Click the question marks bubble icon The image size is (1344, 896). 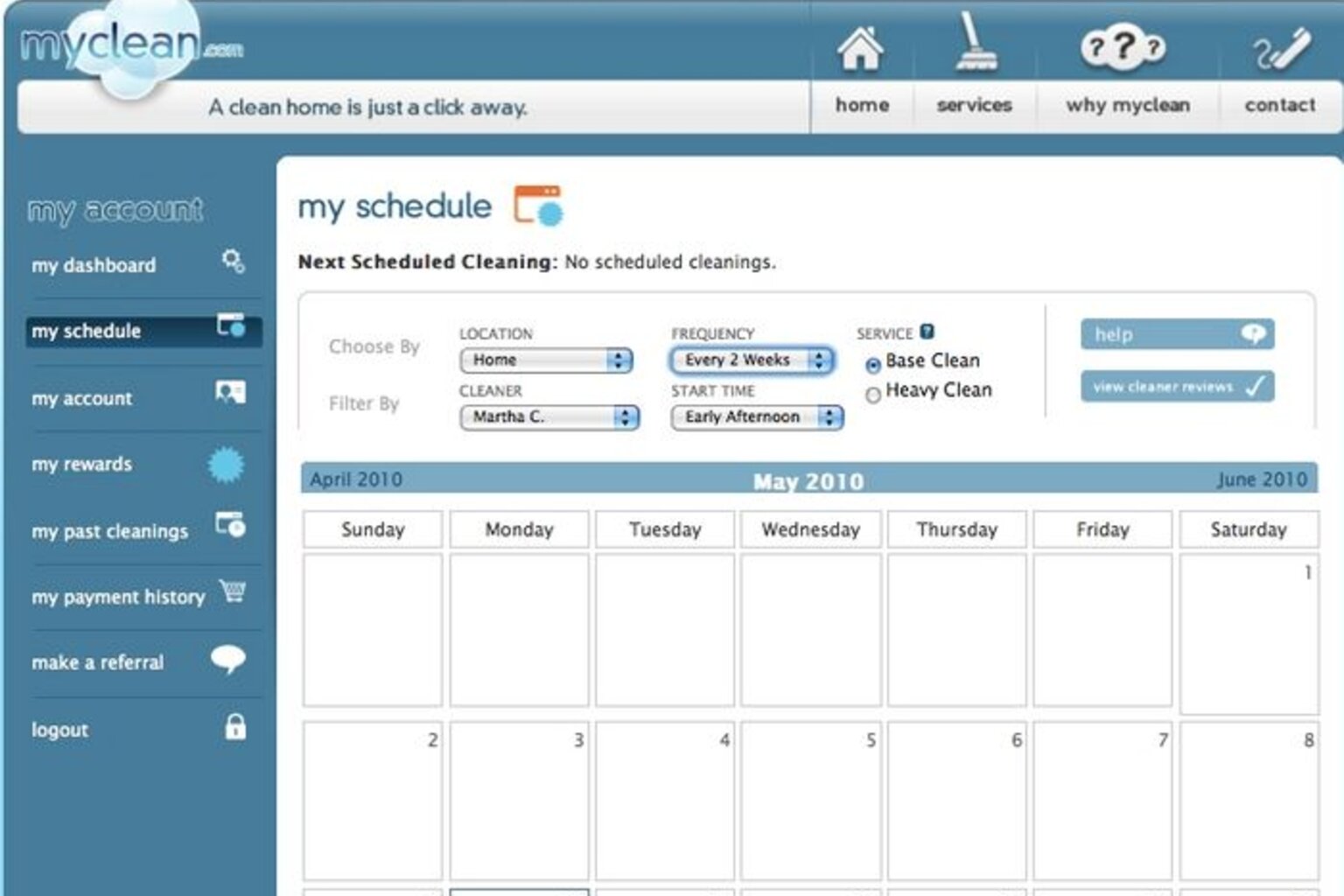pos(1123,47)
